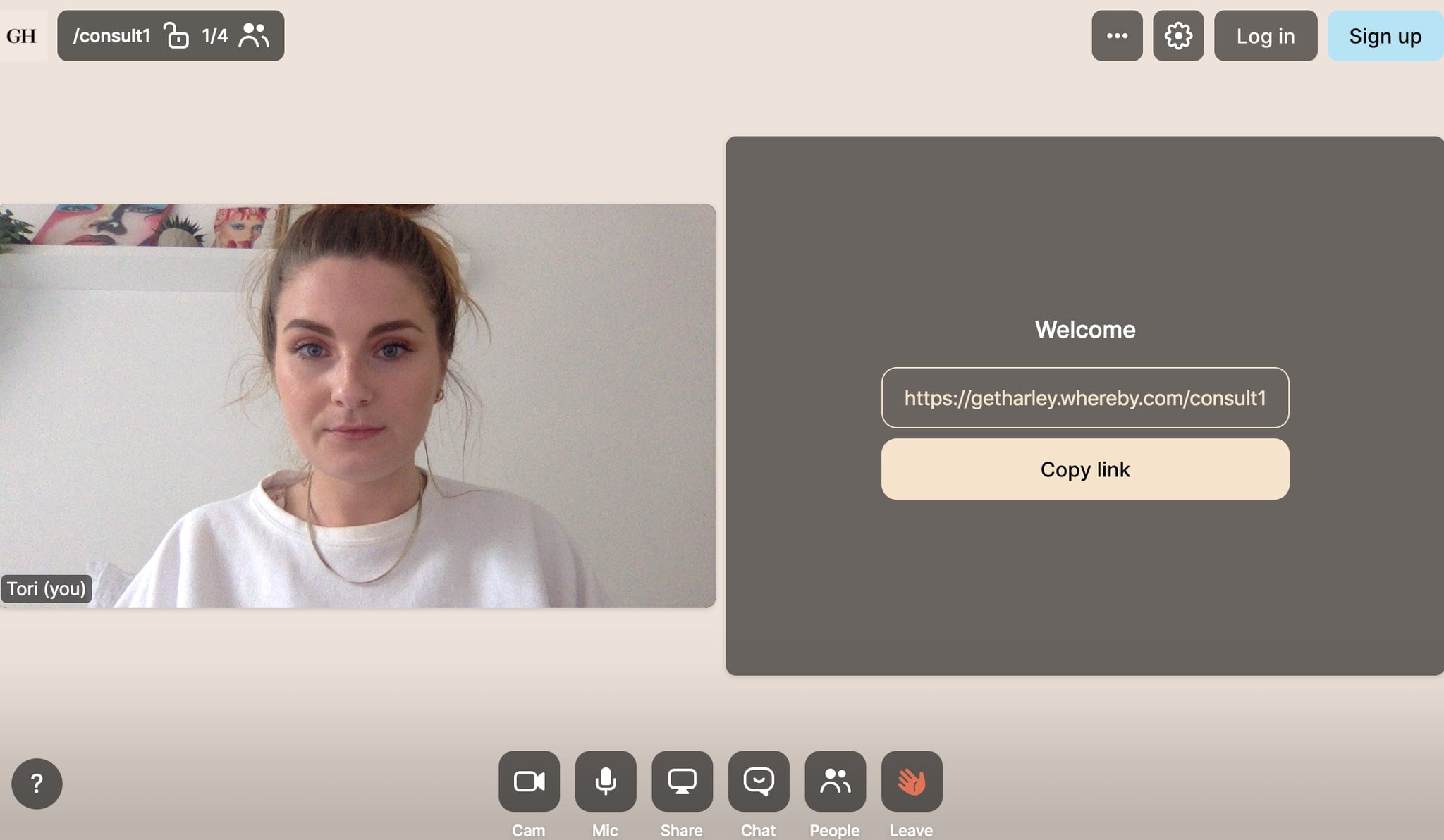Click the Sign up button
1444x840 pixels.
pos(1385,35)
